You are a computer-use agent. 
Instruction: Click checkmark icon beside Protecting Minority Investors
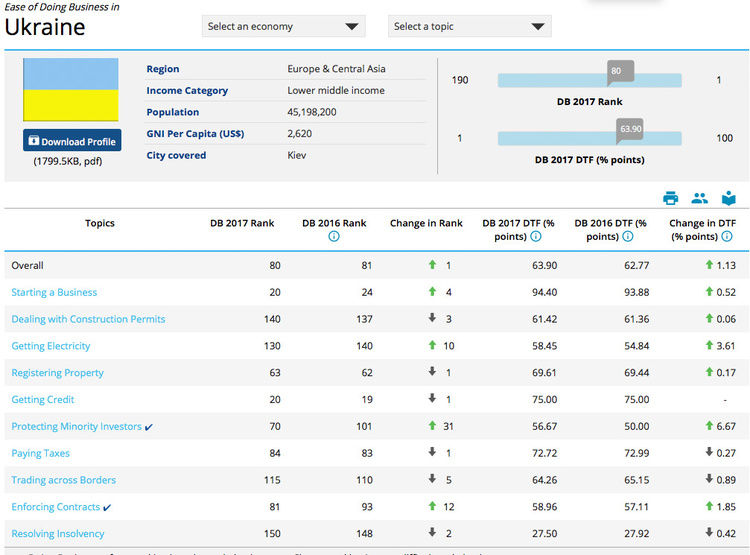point(149,427)
